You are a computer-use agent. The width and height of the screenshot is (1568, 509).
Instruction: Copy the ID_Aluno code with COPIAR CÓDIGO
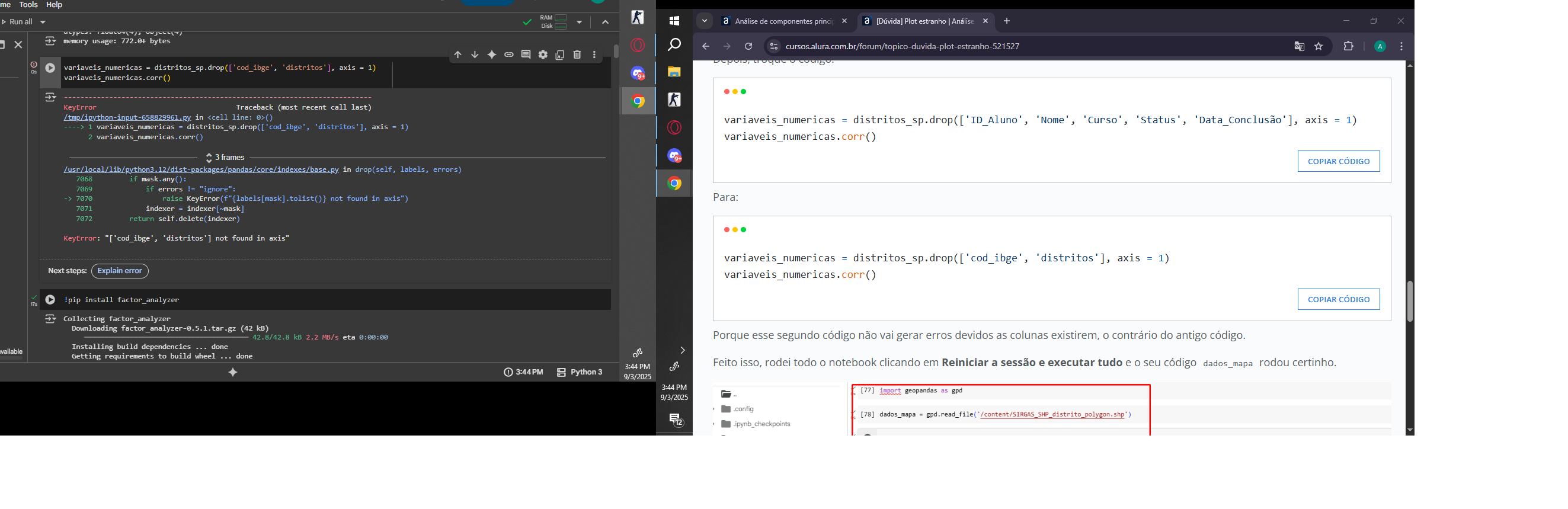coord(1339,161)
